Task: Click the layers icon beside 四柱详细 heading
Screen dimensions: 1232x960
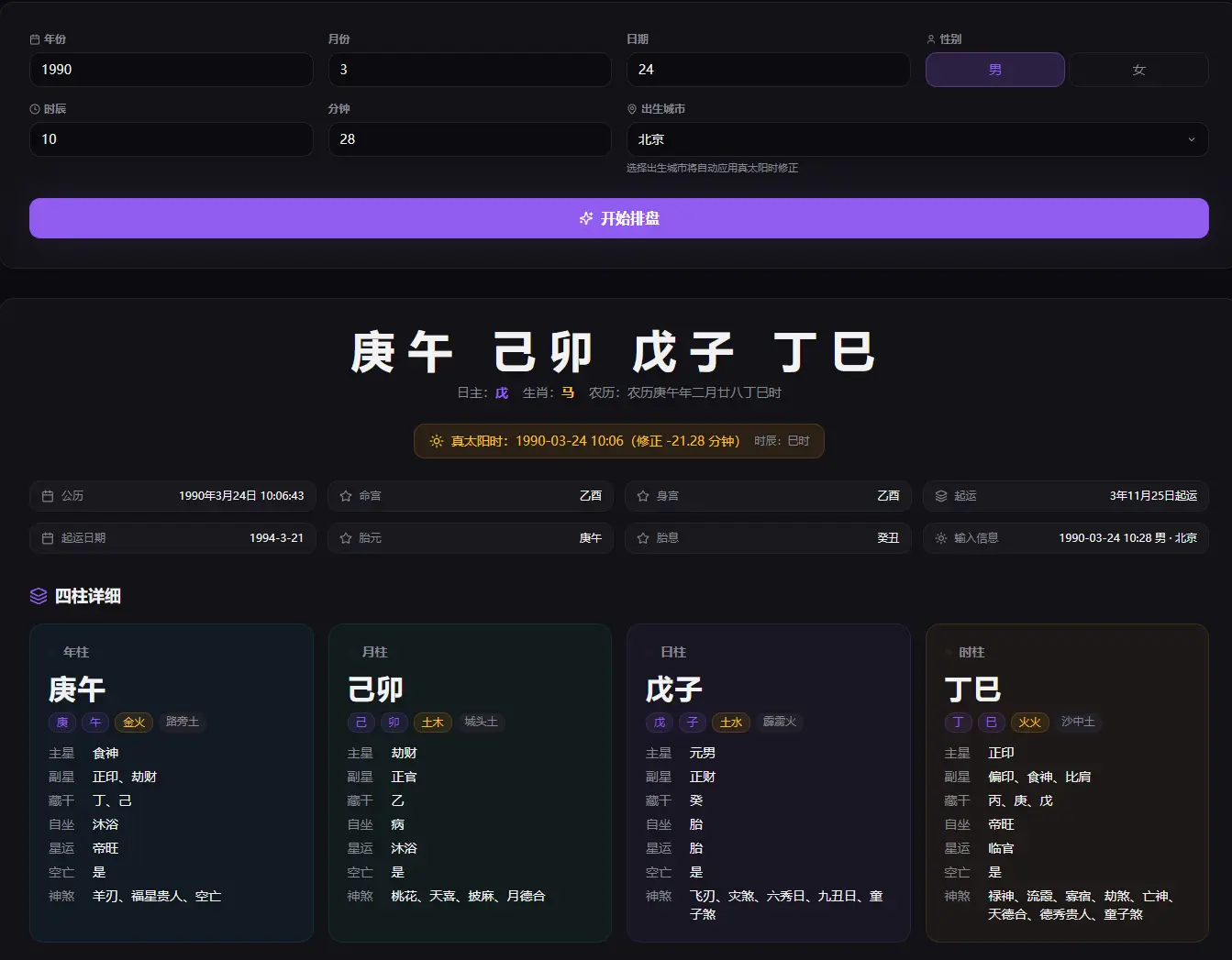Action: point(39,596)
